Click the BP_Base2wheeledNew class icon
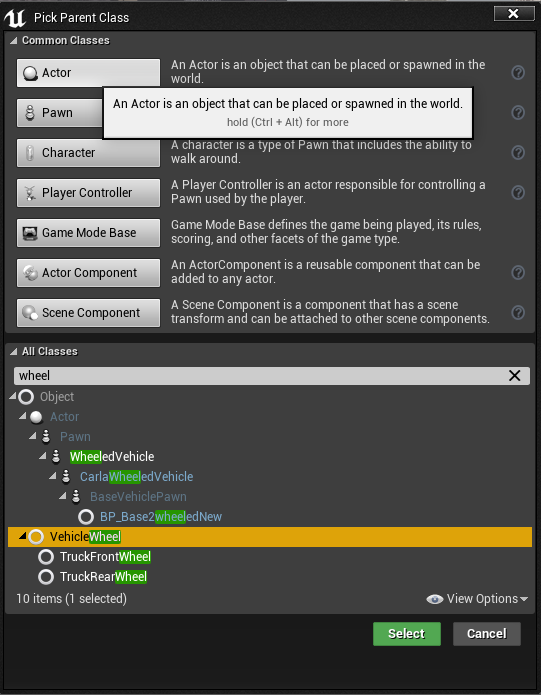This screenshot has height=695, width=541. (x=86, y=517)
